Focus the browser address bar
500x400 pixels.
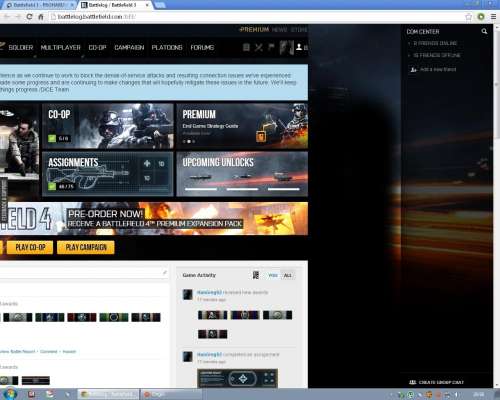(257, 16)
